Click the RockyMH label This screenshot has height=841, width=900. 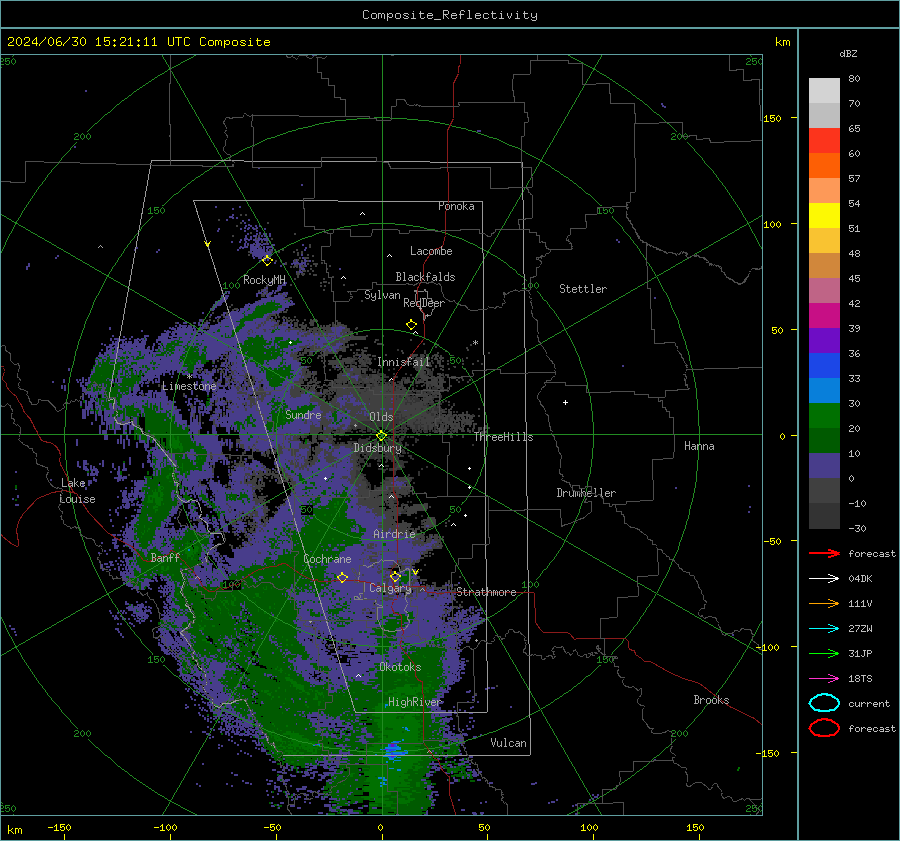pos(264,280)
